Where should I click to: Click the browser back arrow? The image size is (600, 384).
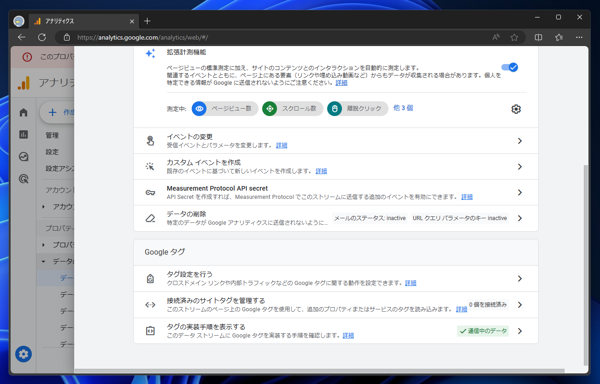pyautogui.click(x=21, y=37)
